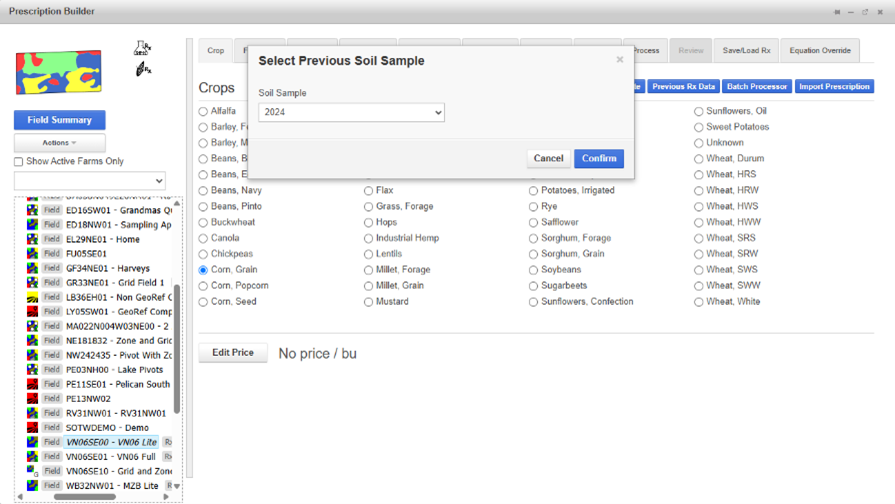
Task: Enable Show Active Farms Only checkbox
Action: pos(19,162)
